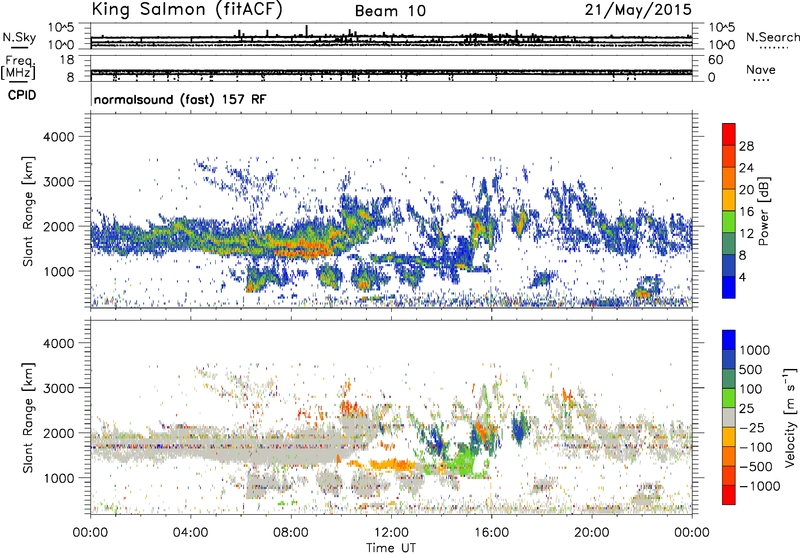The width and height of the screenshot is (800, 554).
Task: Click the red top segment of Power colorbar
Action: (729, 134)
